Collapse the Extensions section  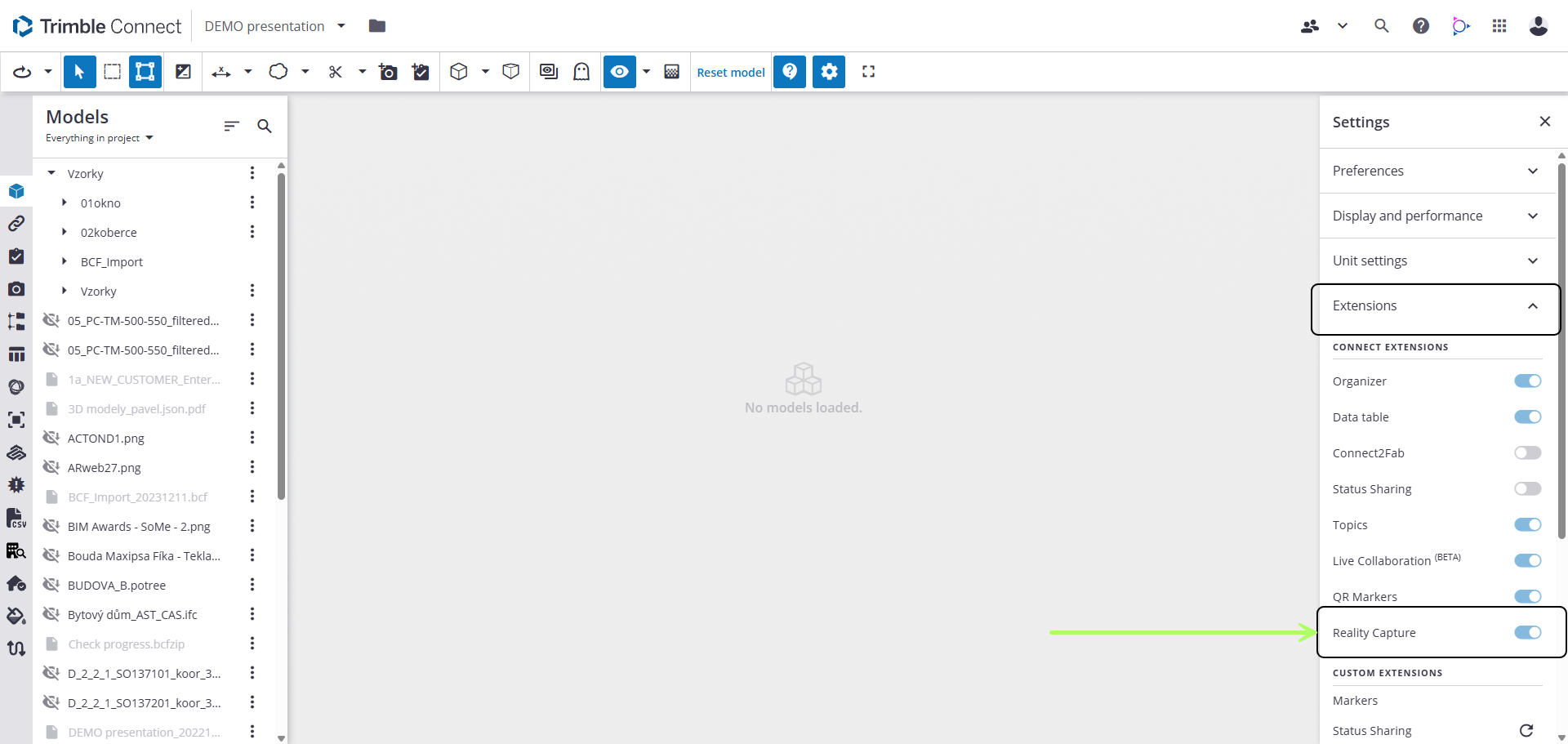pyautogui.click(x=1436, y=305)
